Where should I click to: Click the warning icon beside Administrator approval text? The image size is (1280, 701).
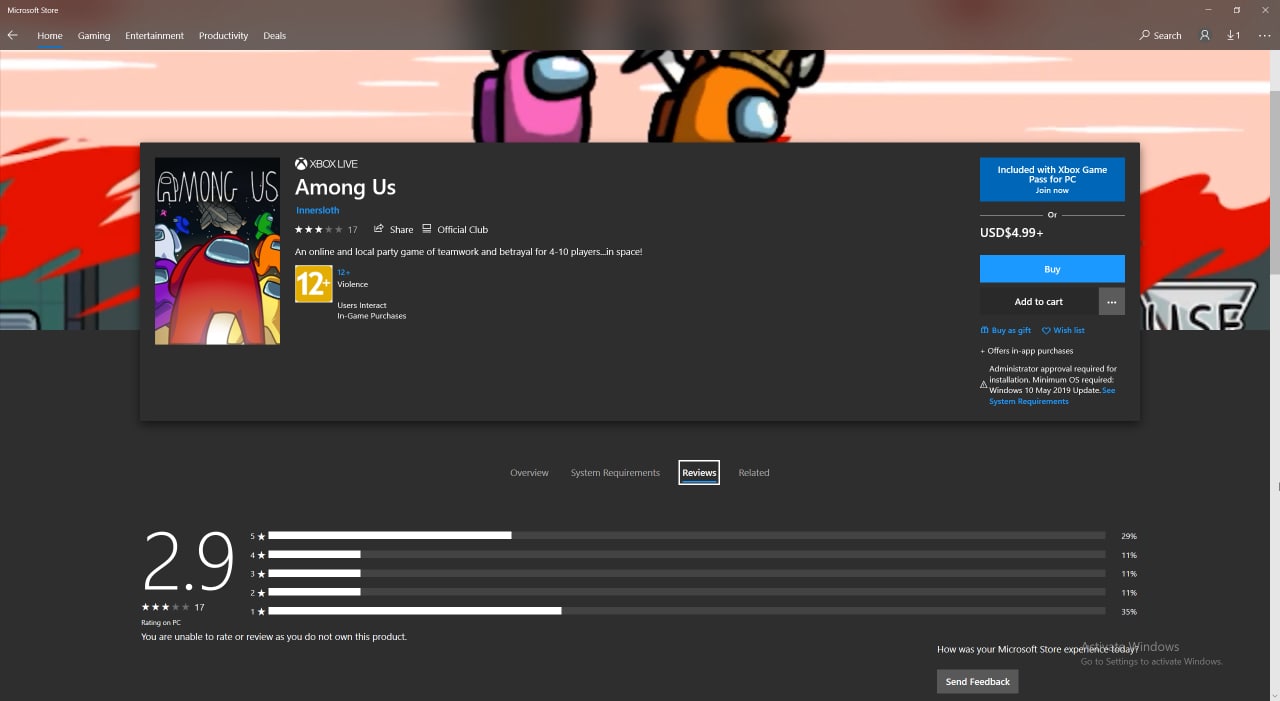[983, 384]
